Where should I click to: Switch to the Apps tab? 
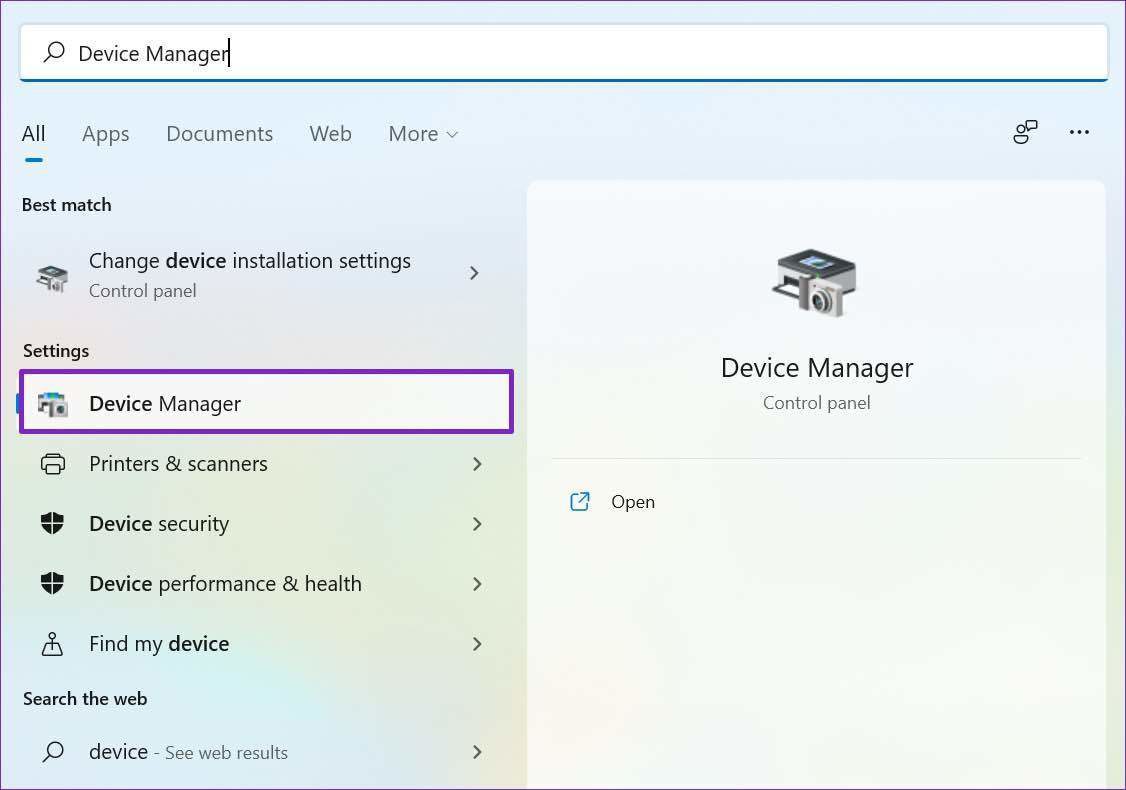coord(106,134)
